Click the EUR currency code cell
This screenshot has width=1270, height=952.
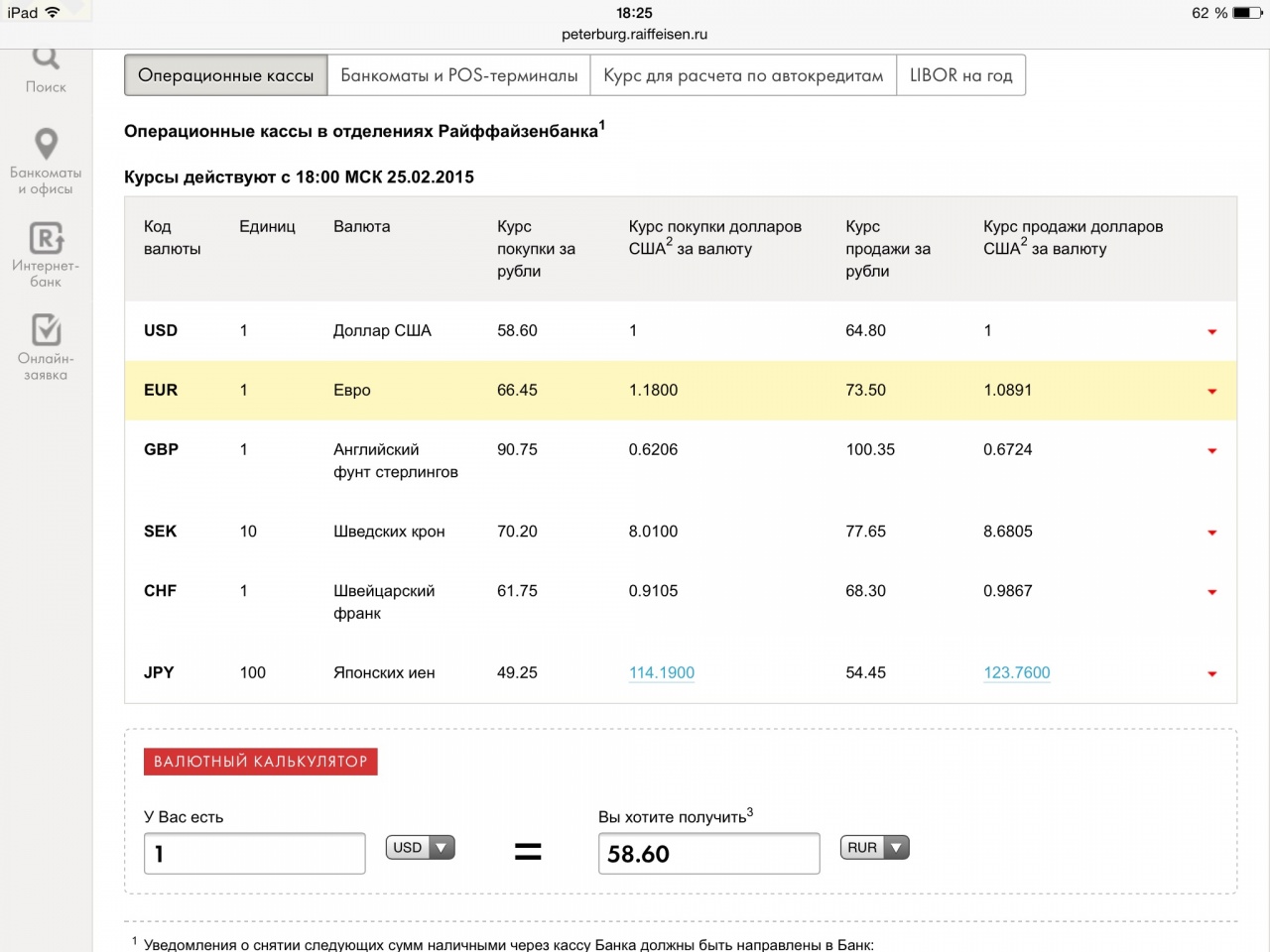point(161,390)
